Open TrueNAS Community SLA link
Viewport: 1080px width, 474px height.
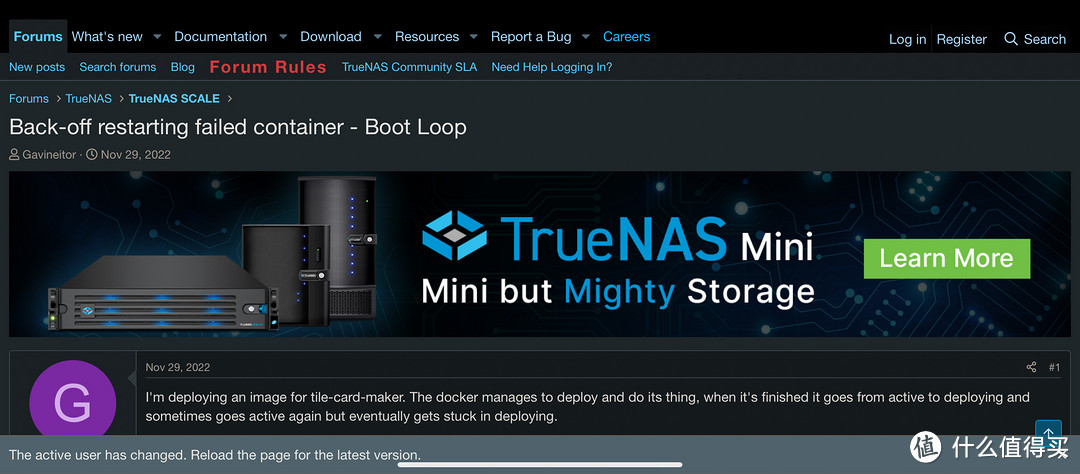409,67
